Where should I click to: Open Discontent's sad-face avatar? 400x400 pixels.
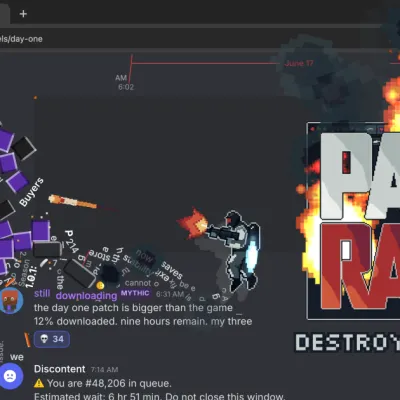click(11, 377)
